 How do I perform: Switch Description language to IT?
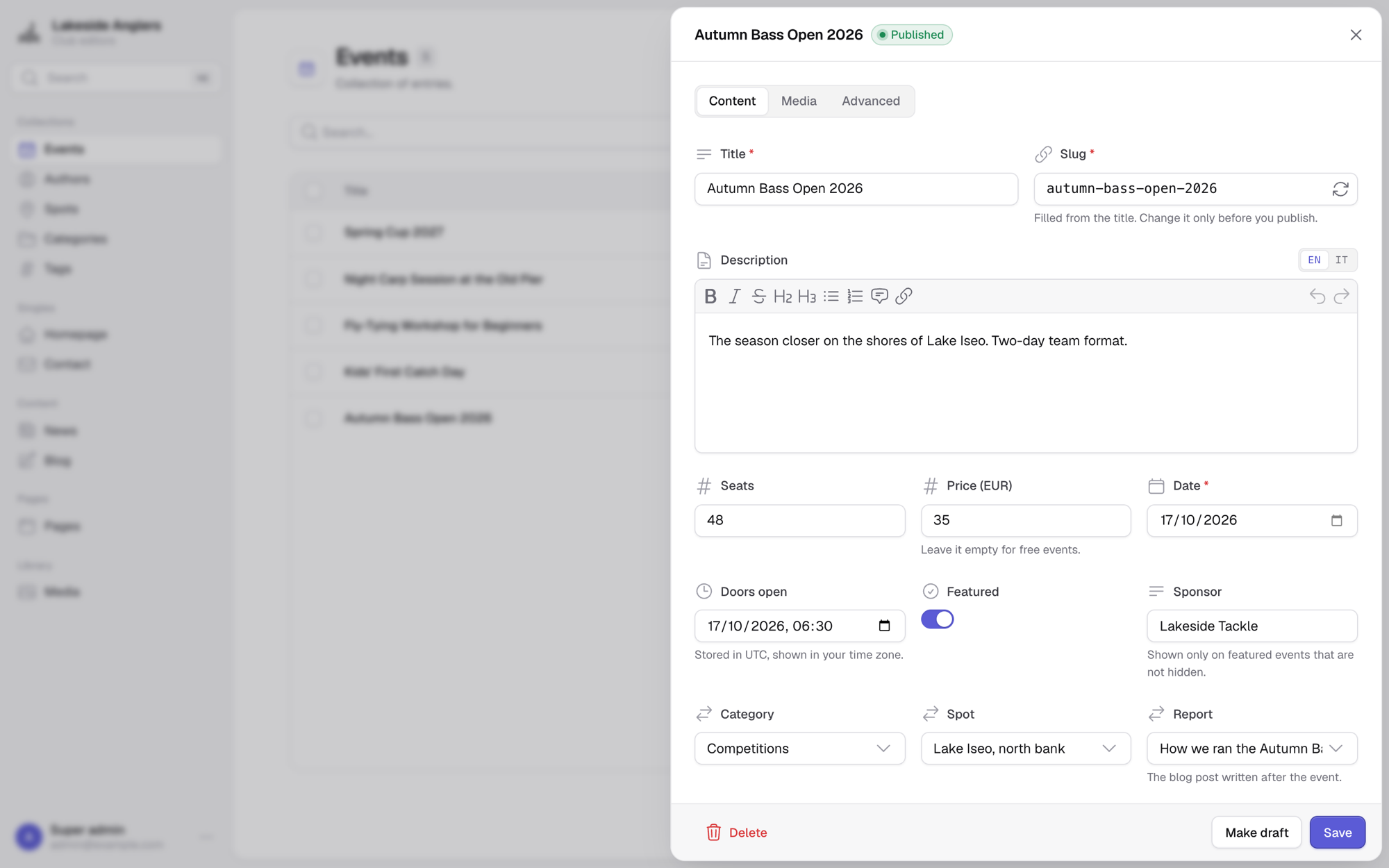point(1341,260)
